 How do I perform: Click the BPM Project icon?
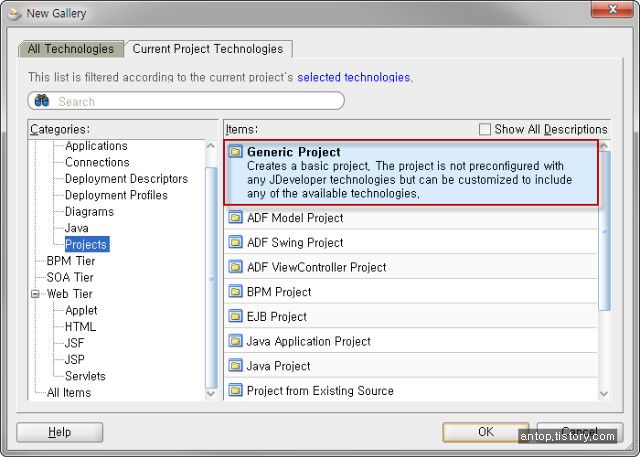(x=235, y=292)
